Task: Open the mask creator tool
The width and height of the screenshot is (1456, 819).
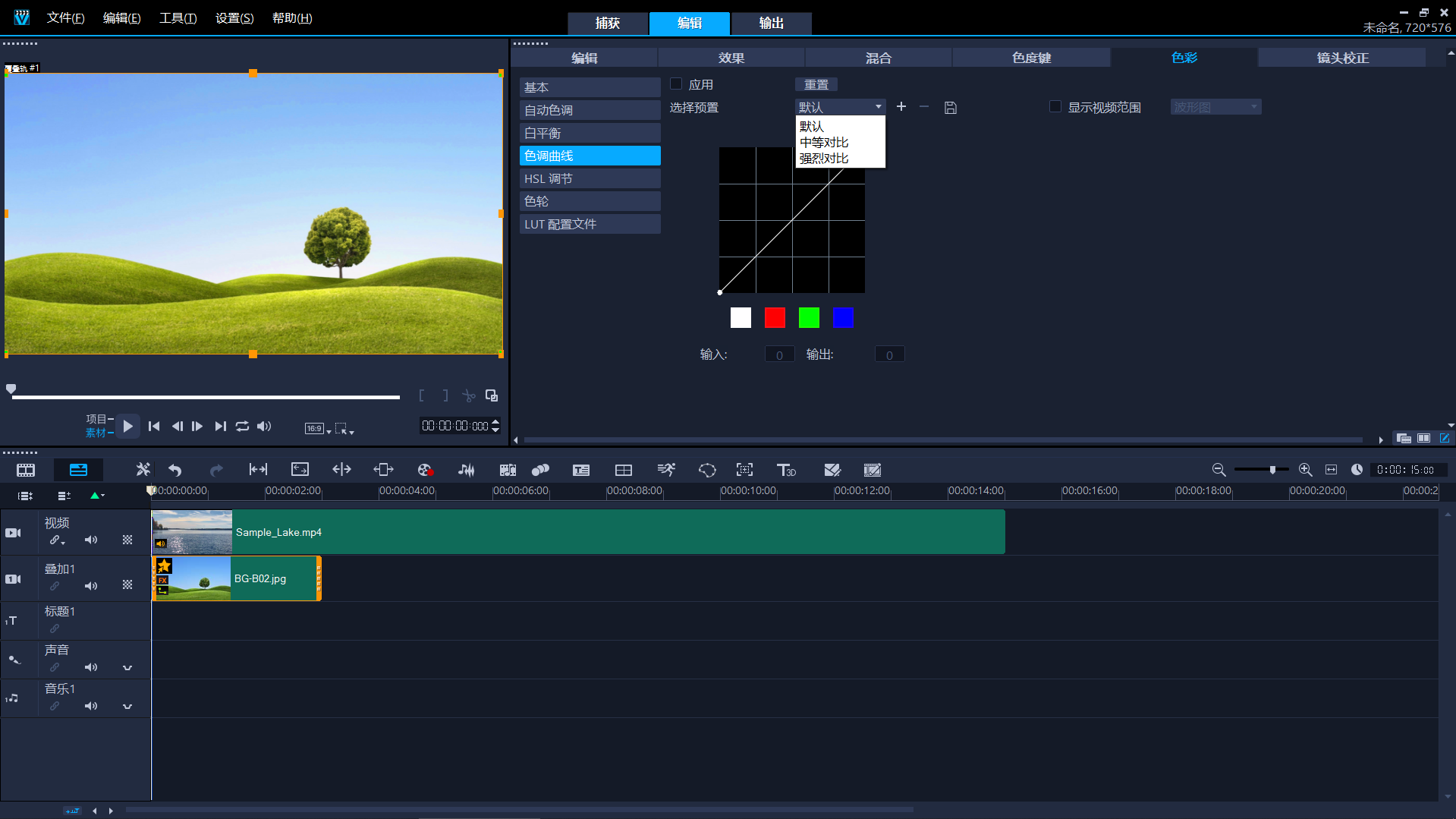Action: (707, 470)
